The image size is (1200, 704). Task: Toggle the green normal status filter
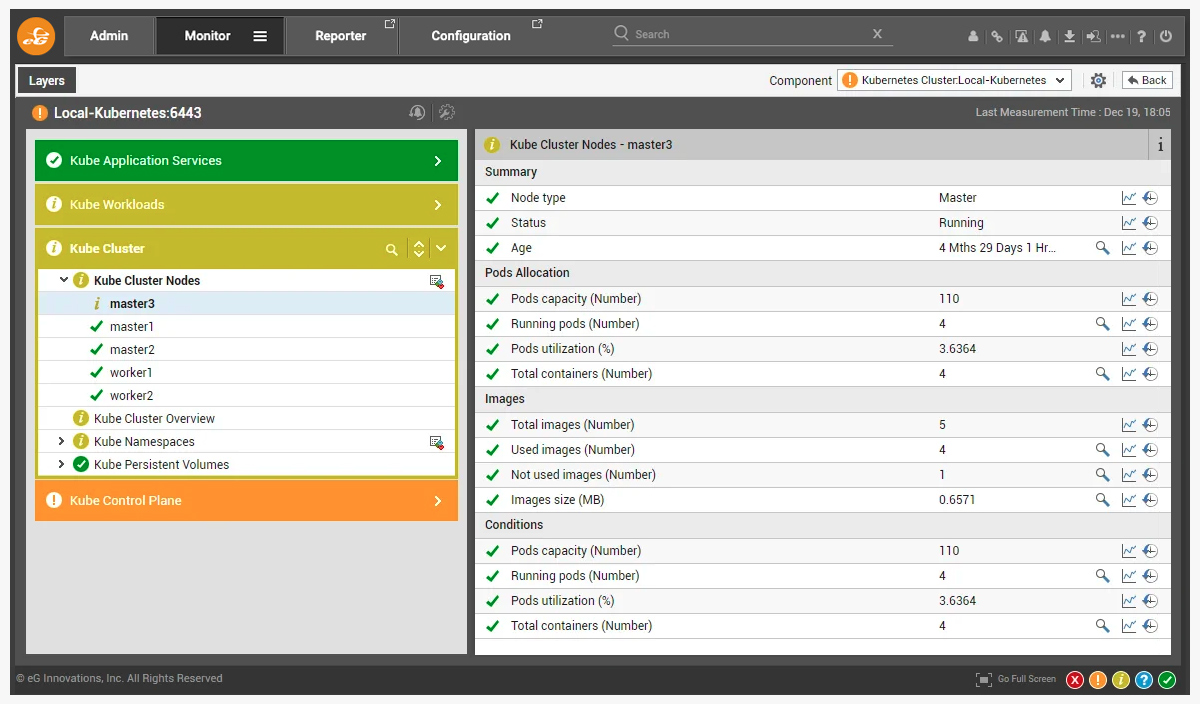pos(1167,680)
